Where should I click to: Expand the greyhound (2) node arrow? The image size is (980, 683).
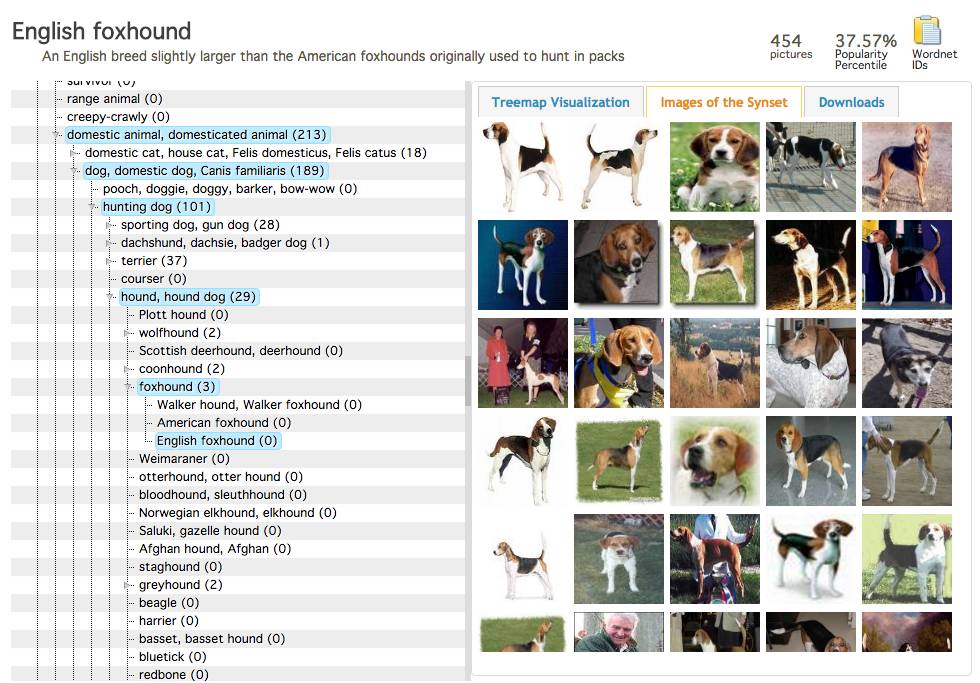[x=129, y=586]
